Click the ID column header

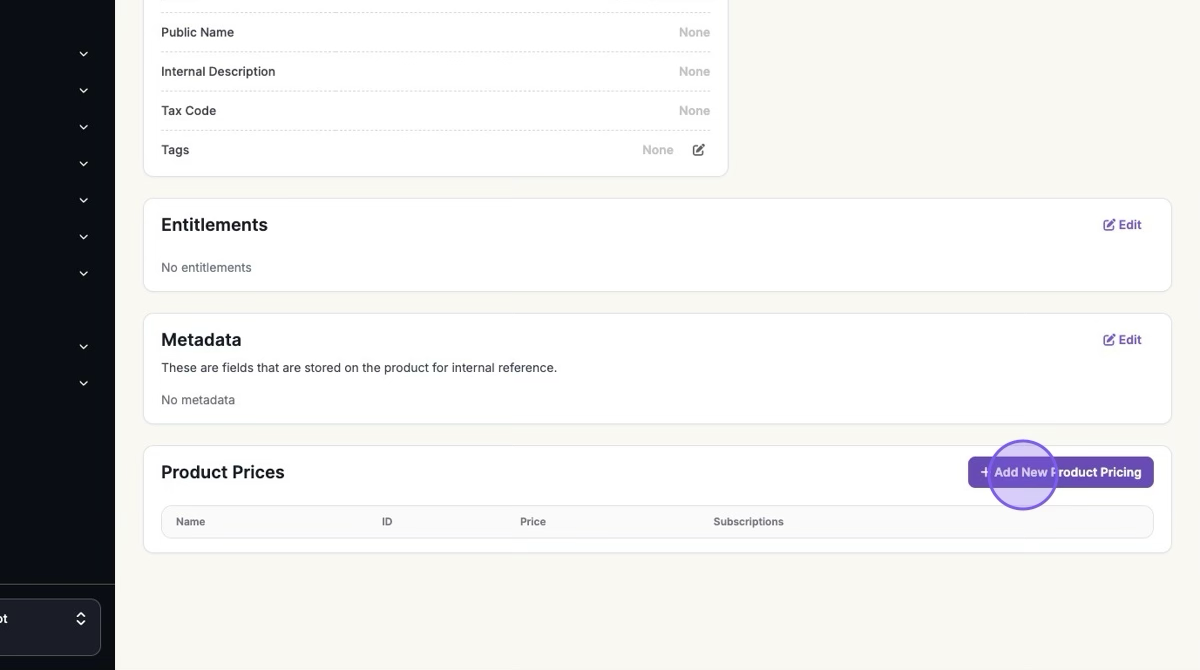pos(387,522)
